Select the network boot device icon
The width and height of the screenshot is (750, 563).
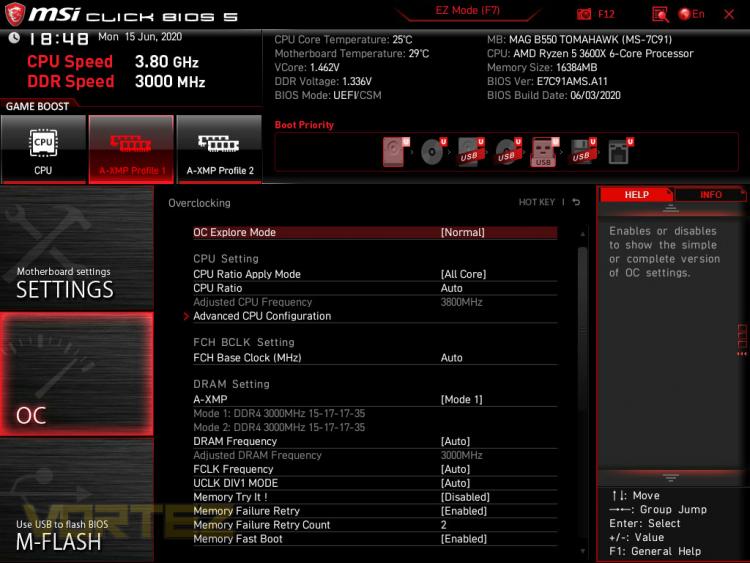click(618, 152)
